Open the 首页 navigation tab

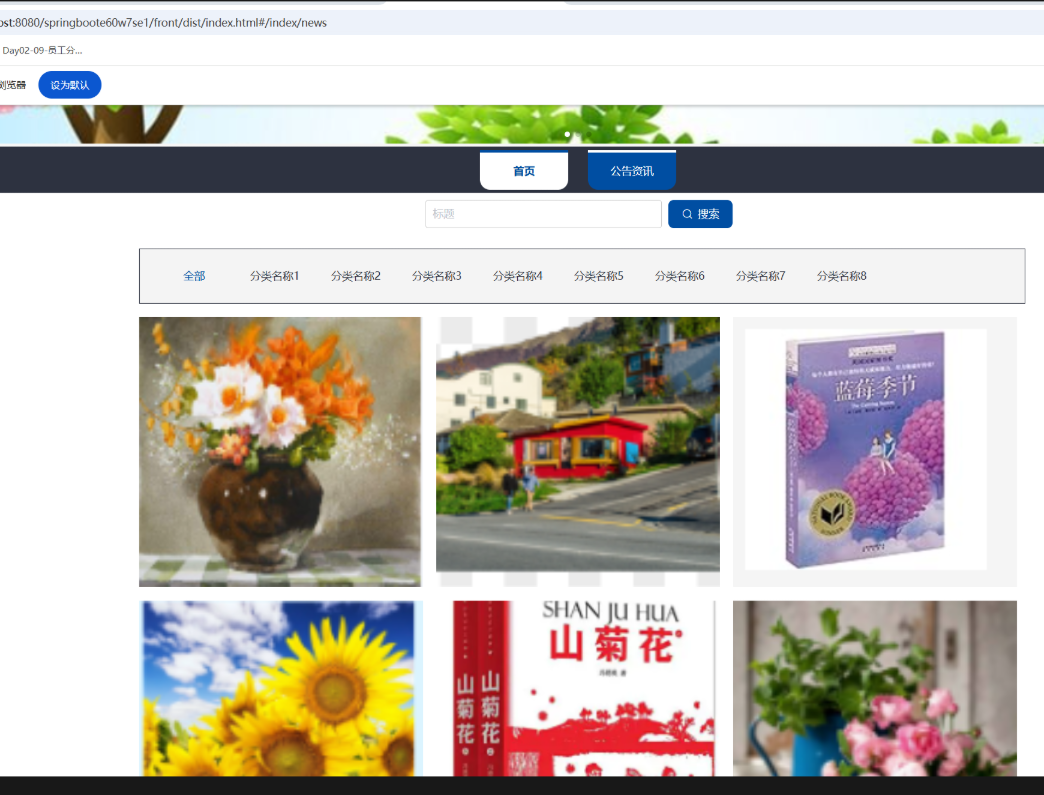pyautogui.click(x=524, y=171)
